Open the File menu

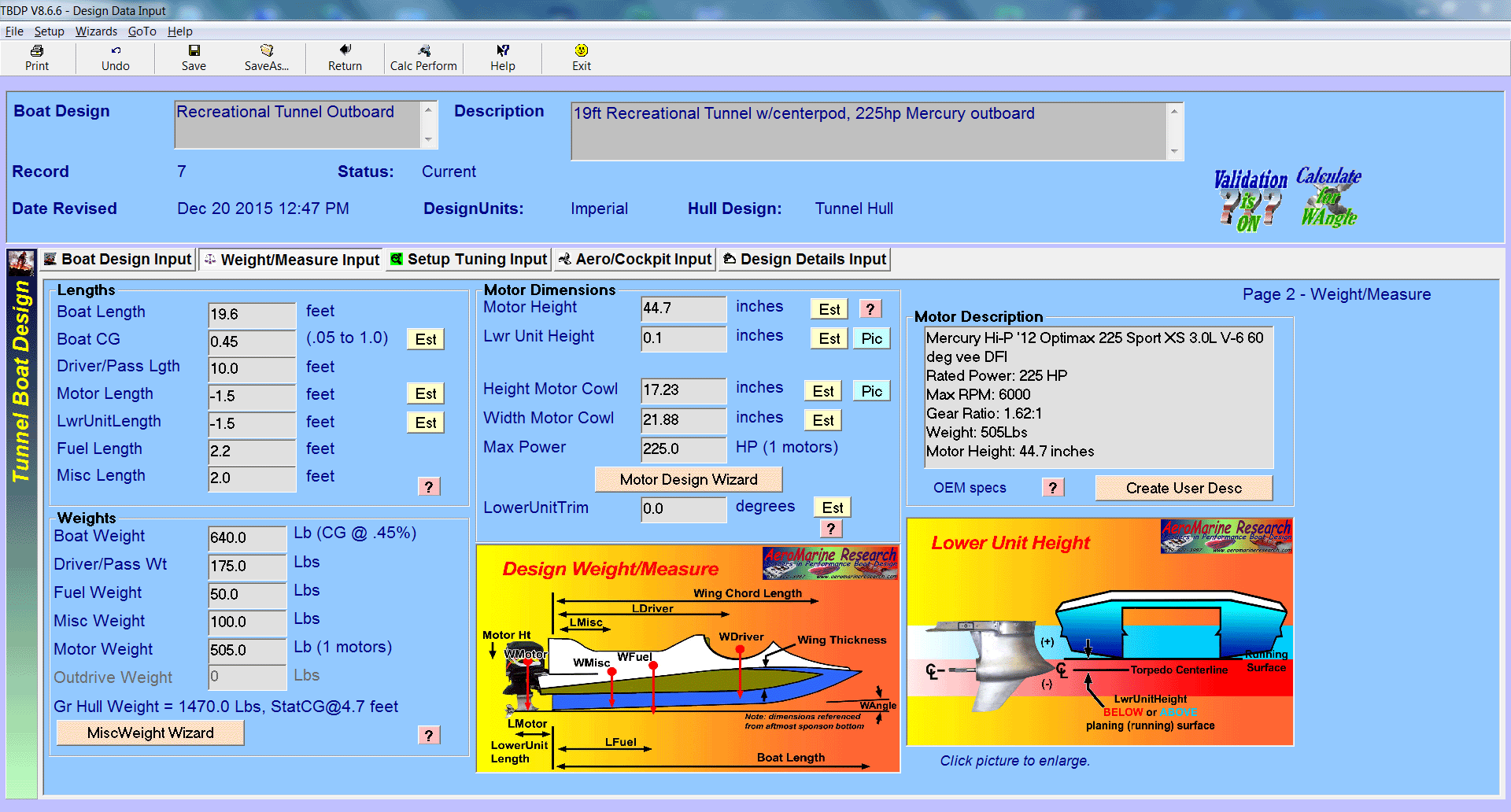[x=14, y=31]
